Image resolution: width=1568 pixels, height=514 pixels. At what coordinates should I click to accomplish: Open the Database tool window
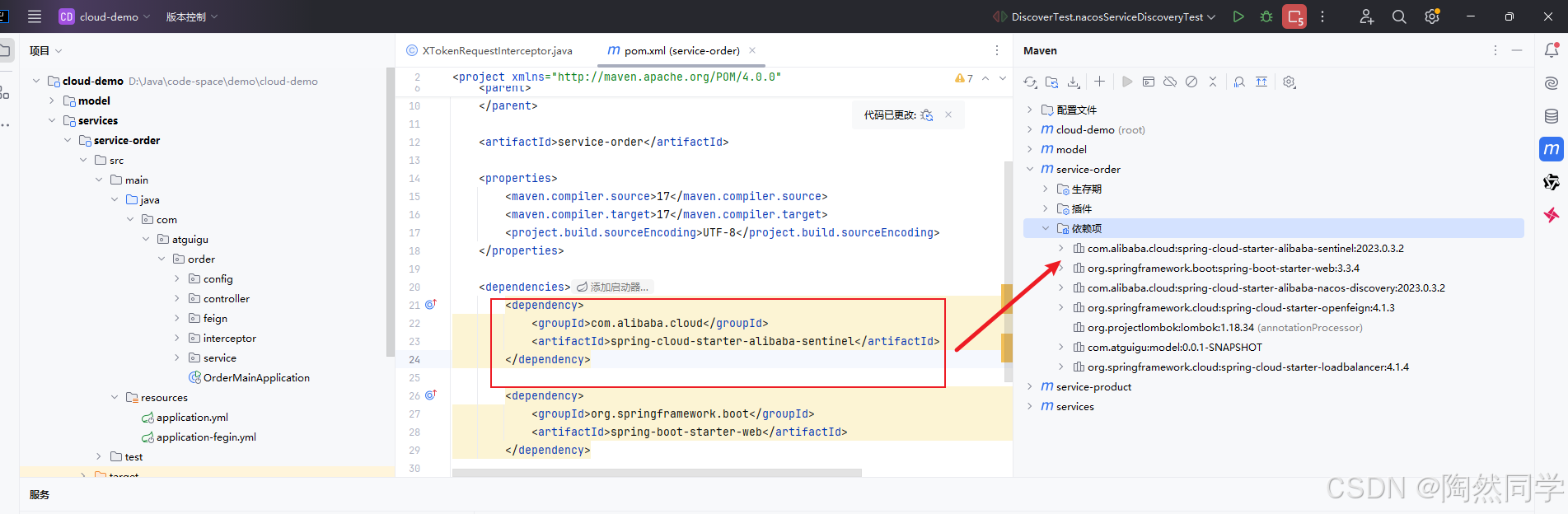1552,116
